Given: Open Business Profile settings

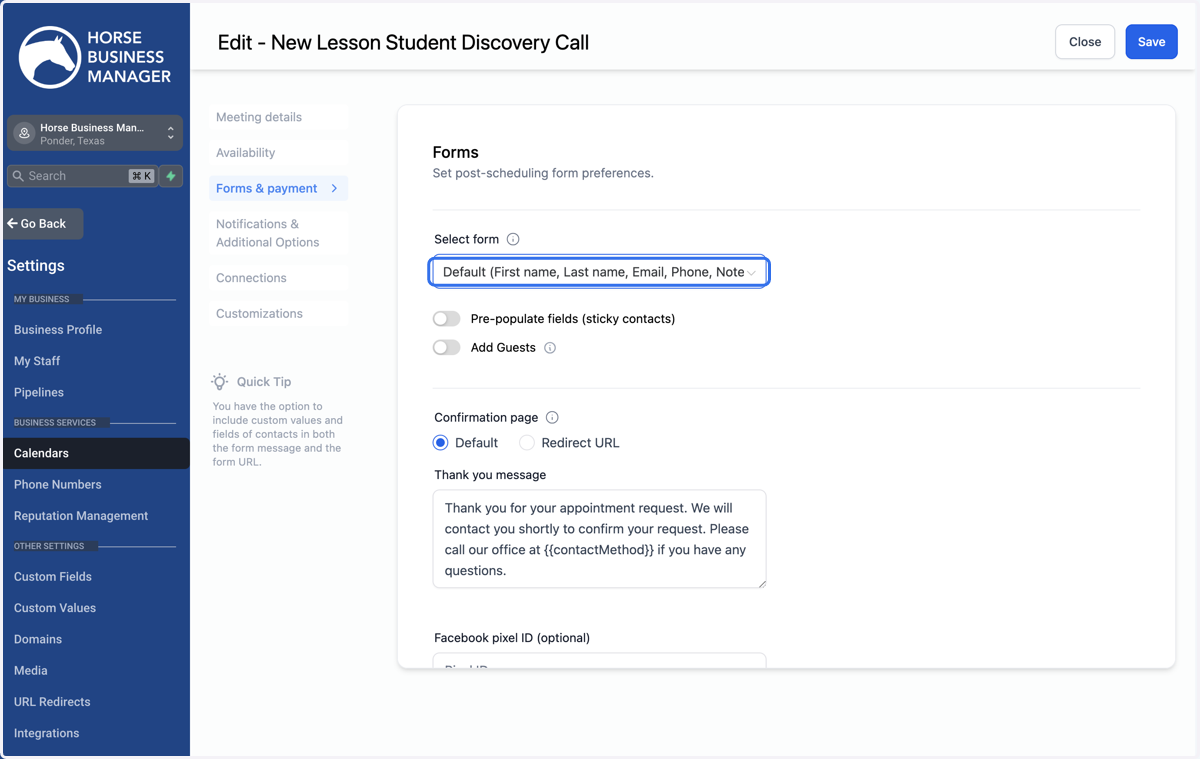Looking at the screenshot, I should pyautogui.click(x=58, y=330).
